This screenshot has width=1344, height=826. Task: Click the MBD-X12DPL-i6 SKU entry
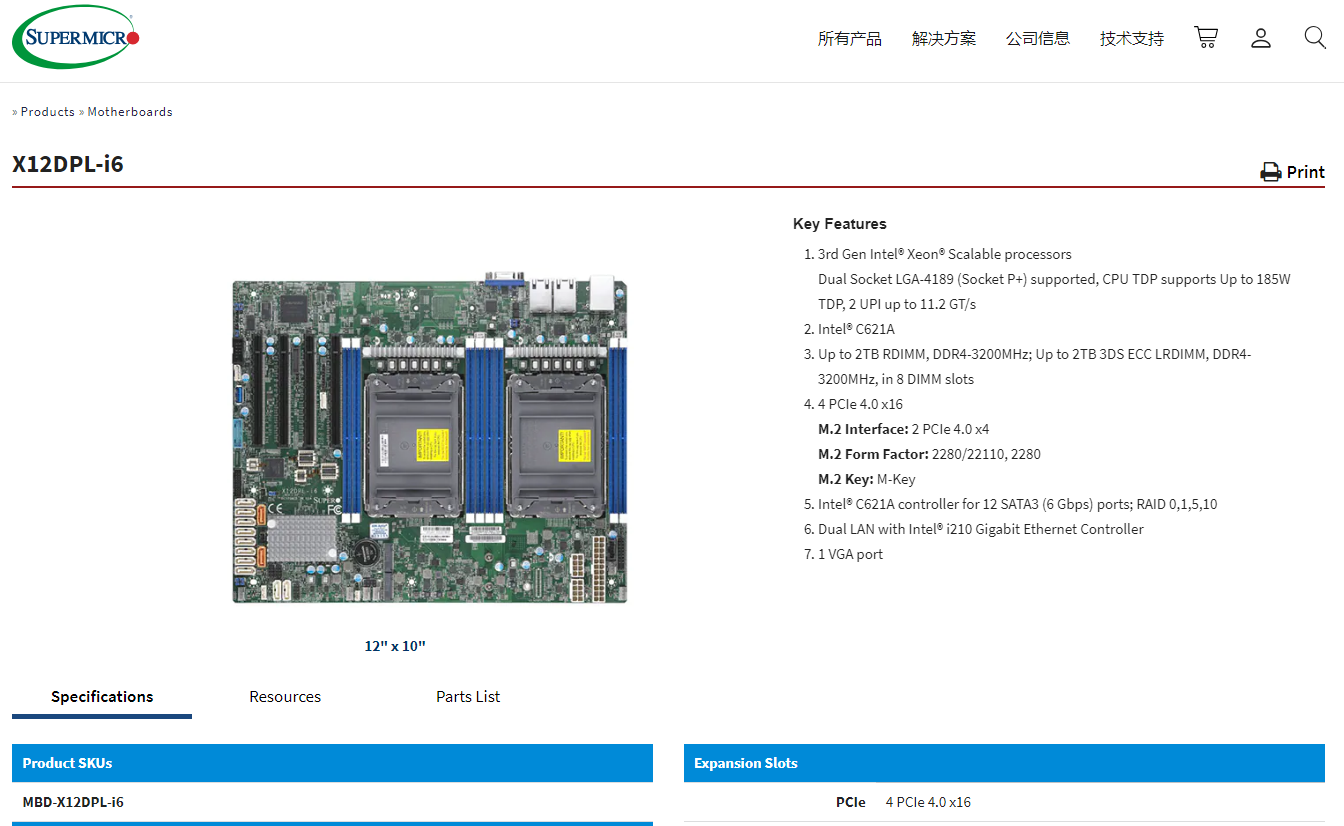point(73,802)
